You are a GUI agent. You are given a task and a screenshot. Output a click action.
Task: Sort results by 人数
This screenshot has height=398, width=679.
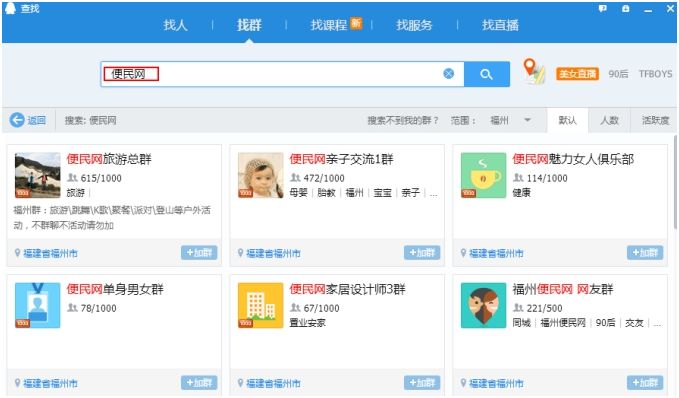pyautogui.click(x=609, y=120)
